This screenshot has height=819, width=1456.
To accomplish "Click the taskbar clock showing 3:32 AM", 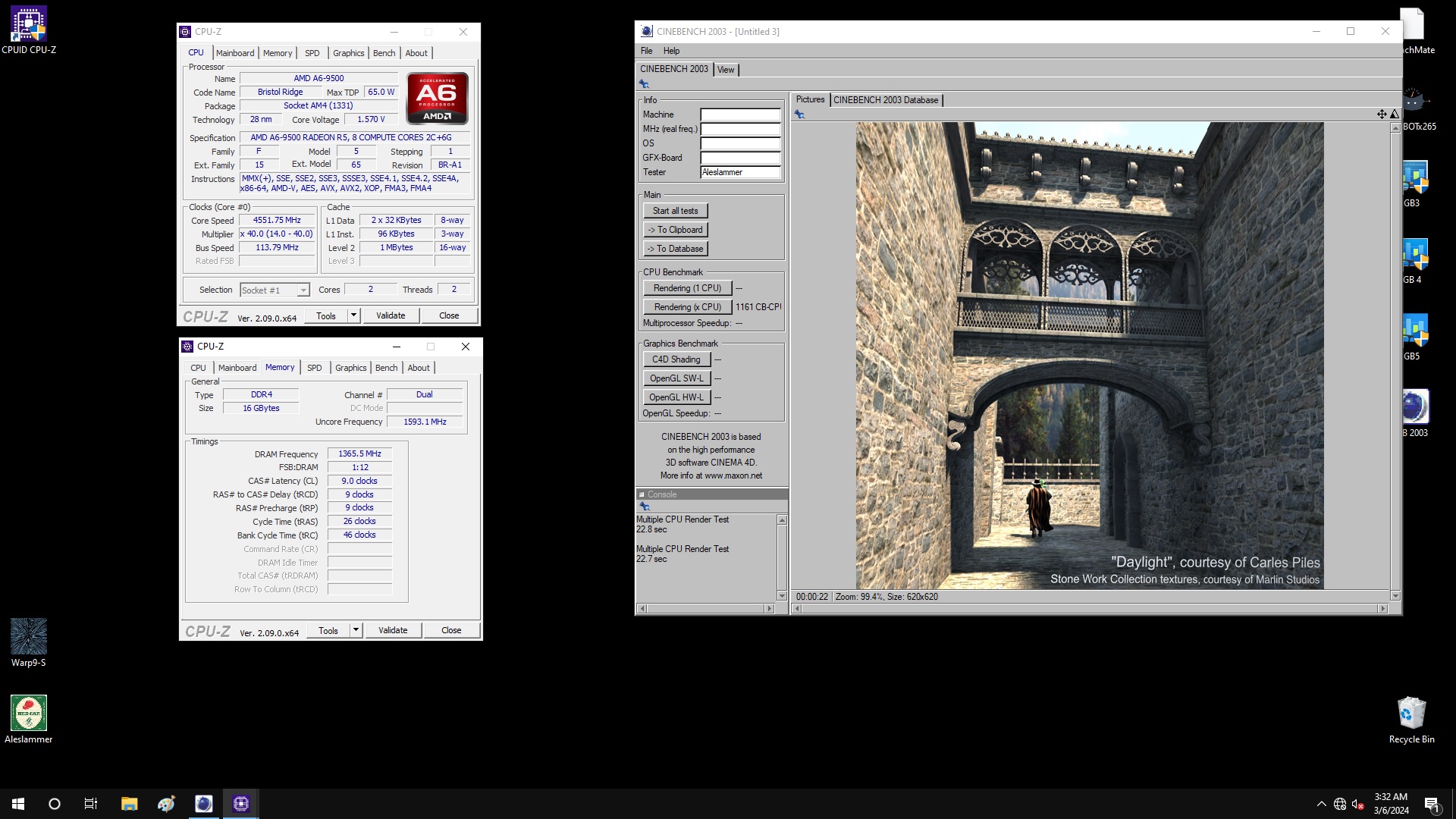I will pos(1391,804).
